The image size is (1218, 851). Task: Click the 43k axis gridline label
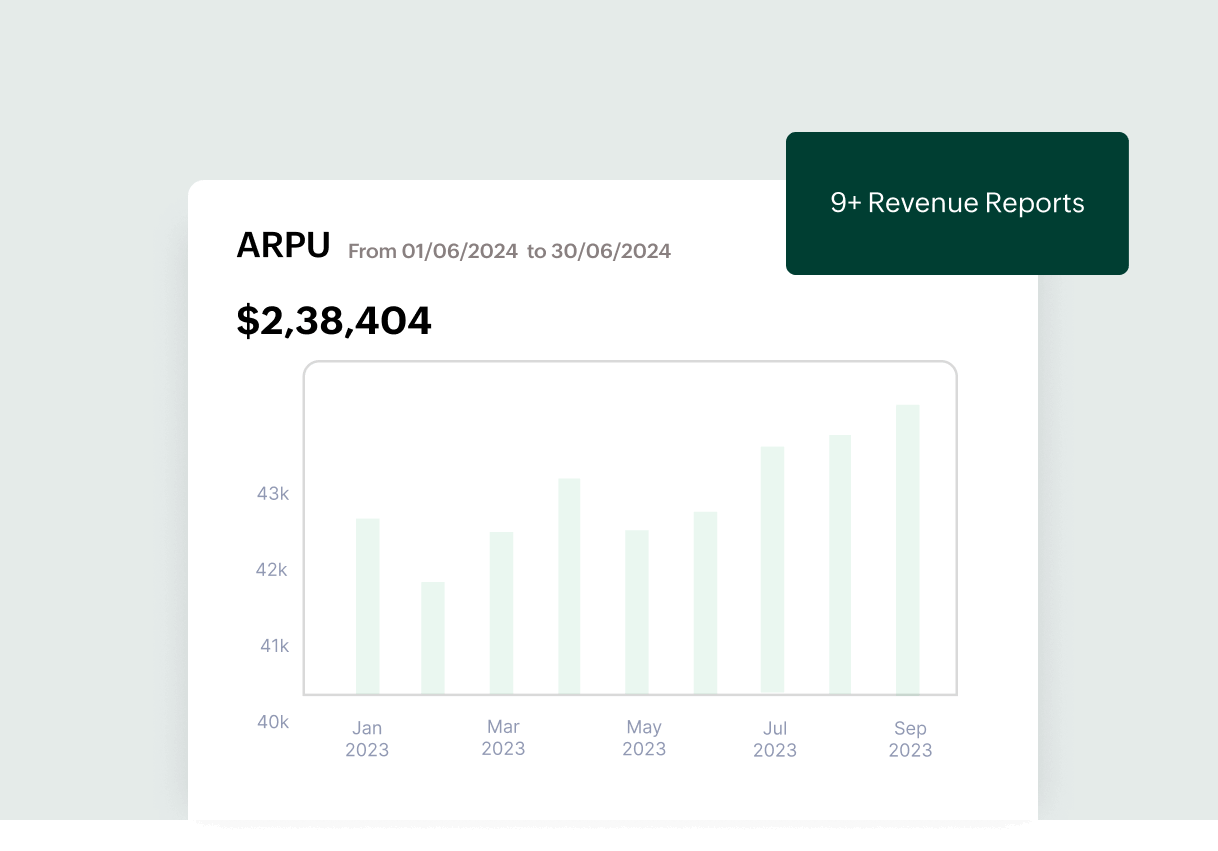pos(270,493)
